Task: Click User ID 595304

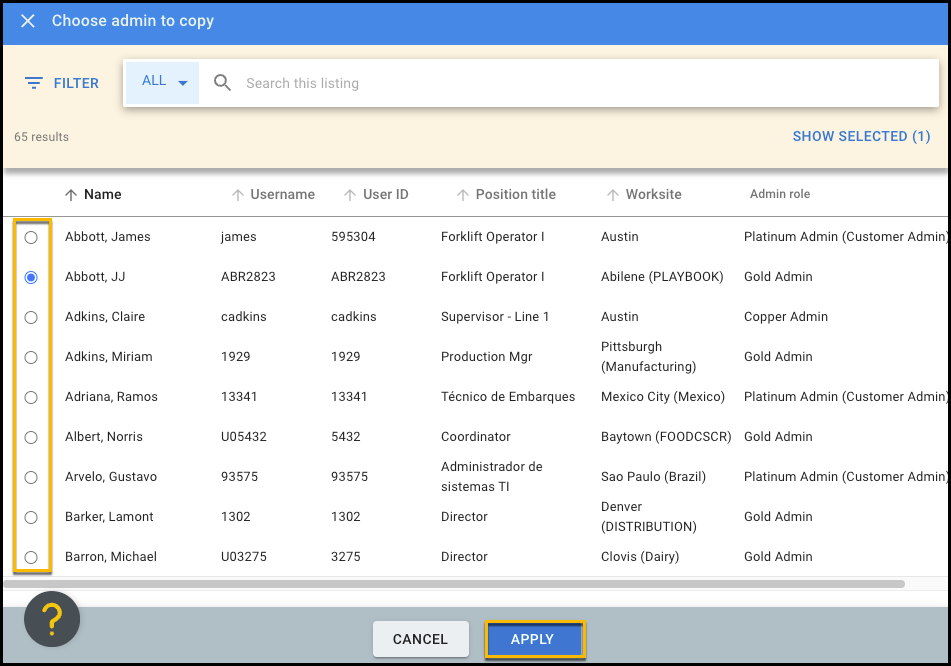Action: pos(353,237)
